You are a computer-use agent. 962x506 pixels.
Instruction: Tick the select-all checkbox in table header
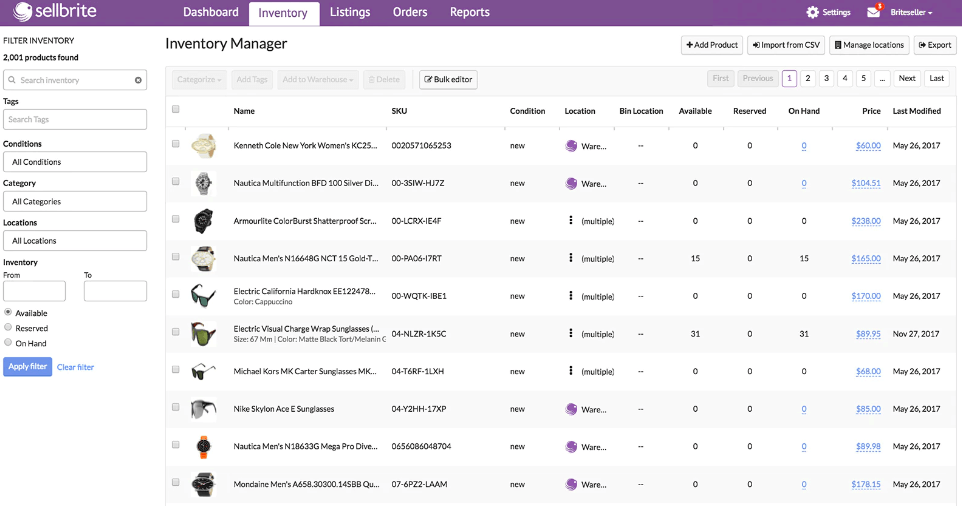(175, 109)
